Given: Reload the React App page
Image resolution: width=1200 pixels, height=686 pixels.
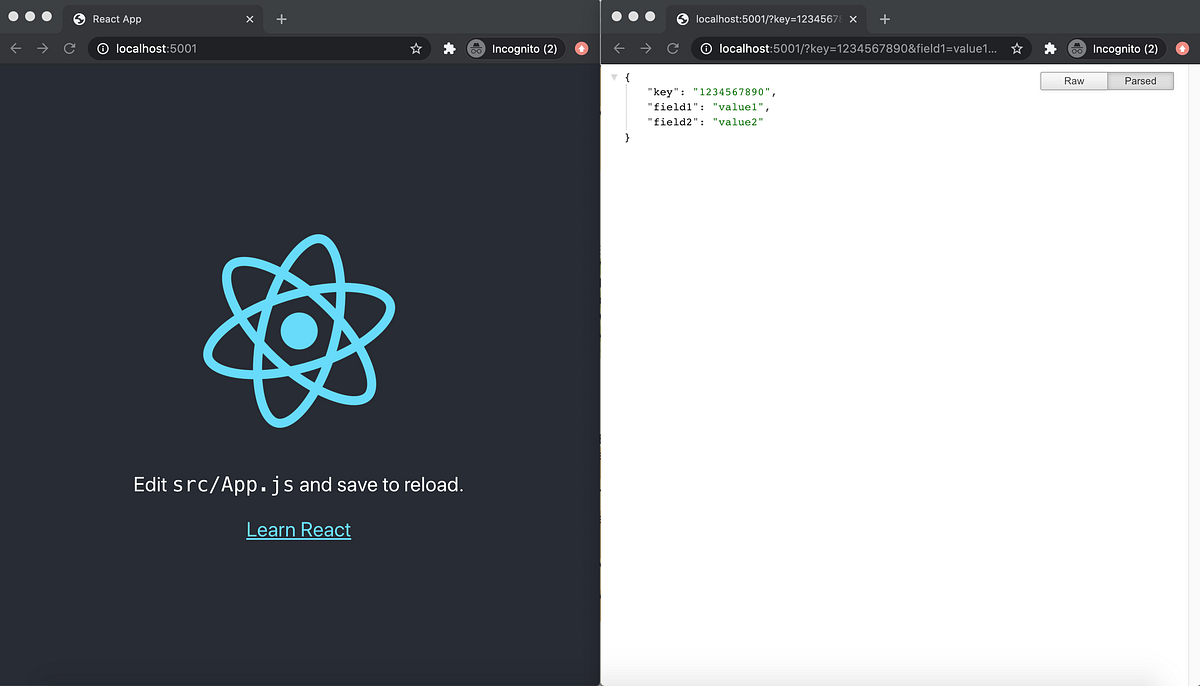Looking at the screenshot, I should [x=68, y=47].
